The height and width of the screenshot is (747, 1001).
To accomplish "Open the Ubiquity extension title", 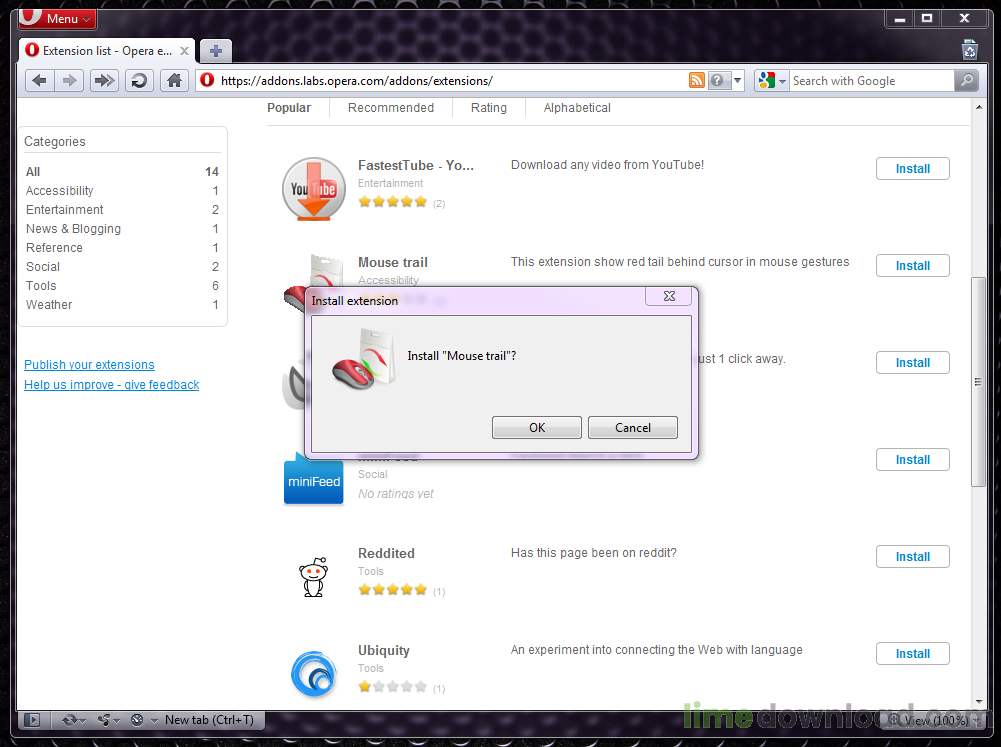I will [x=384, y=651].
